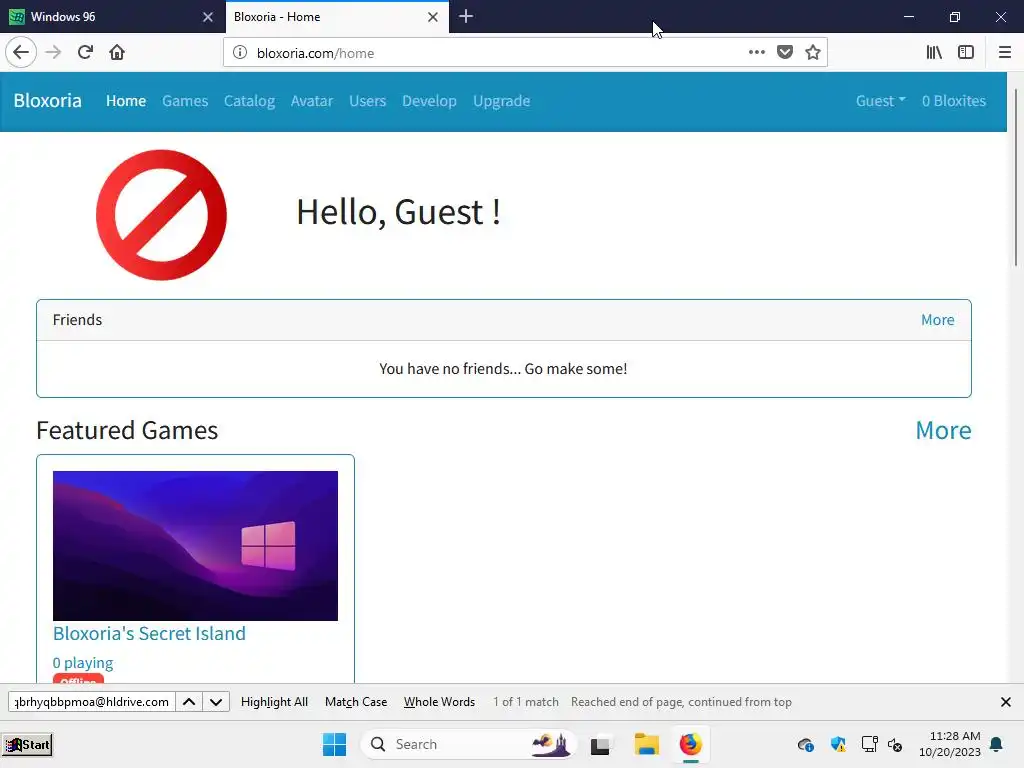The image size is (1024, 768).
Task: Show site information icon in address bar
Action: 240,52
